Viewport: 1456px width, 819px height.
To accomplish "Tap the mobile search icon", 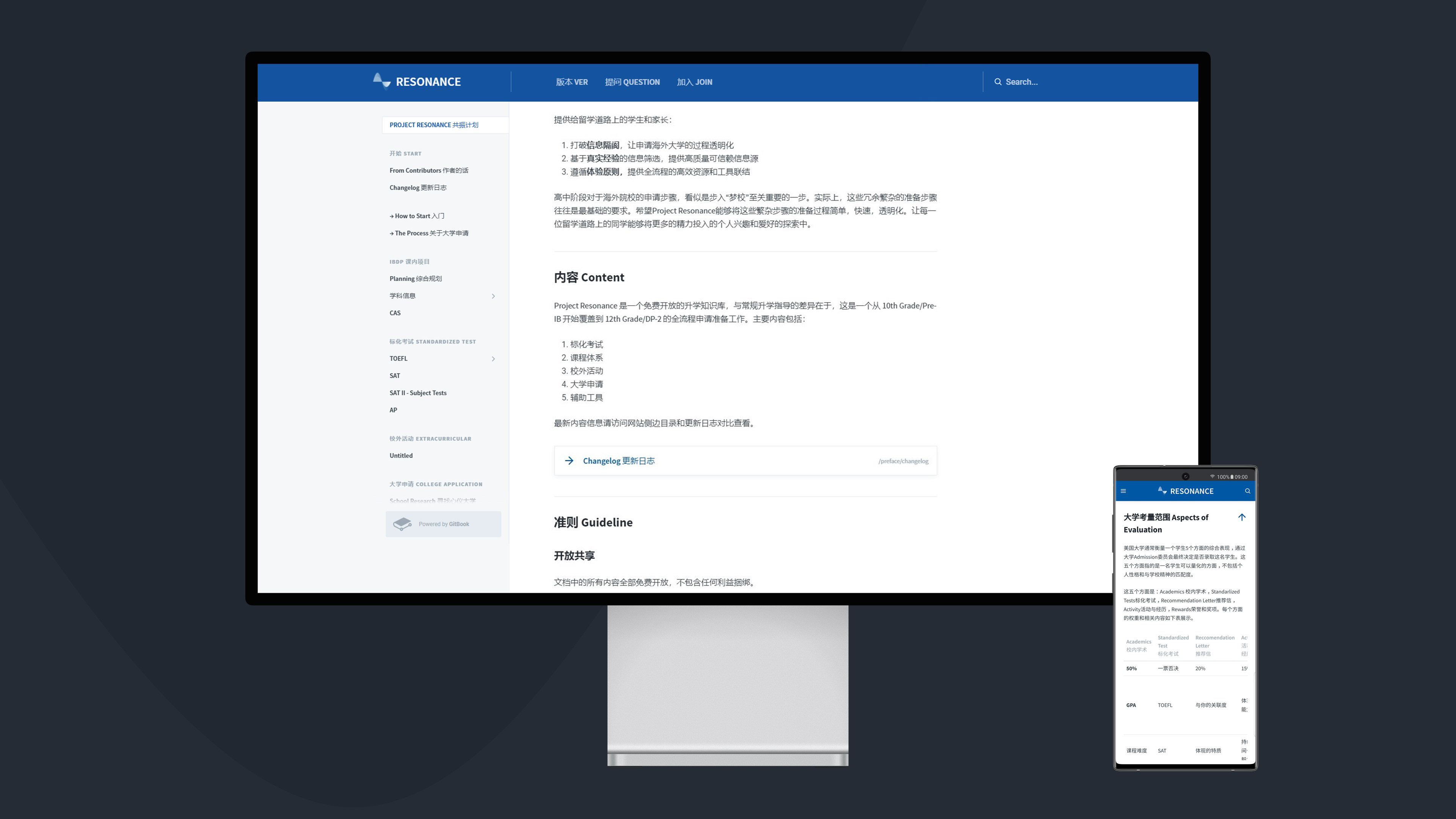I will 1247,491.
